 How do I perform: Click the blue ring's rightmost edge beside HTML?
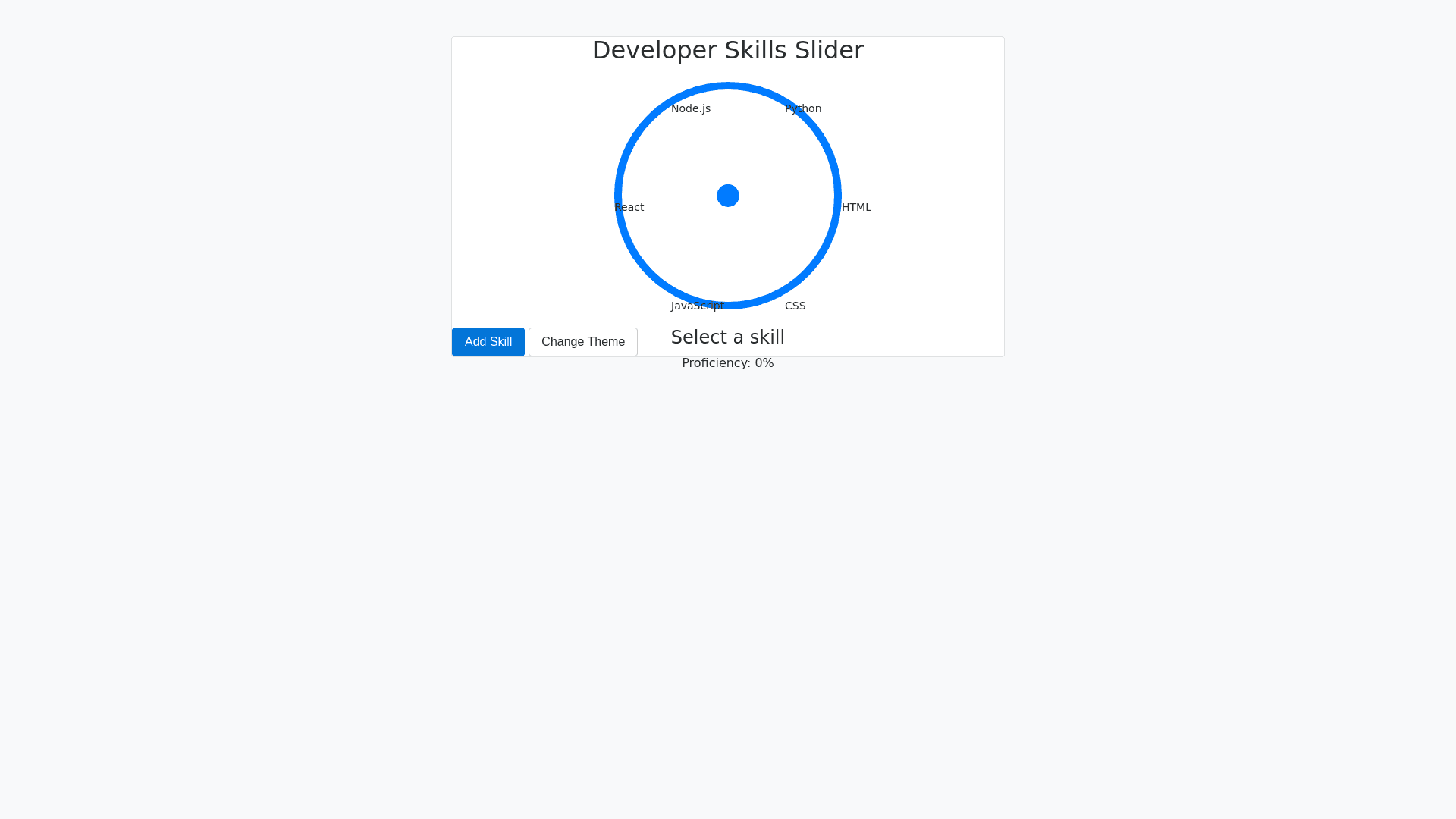[x=838, y=196]
